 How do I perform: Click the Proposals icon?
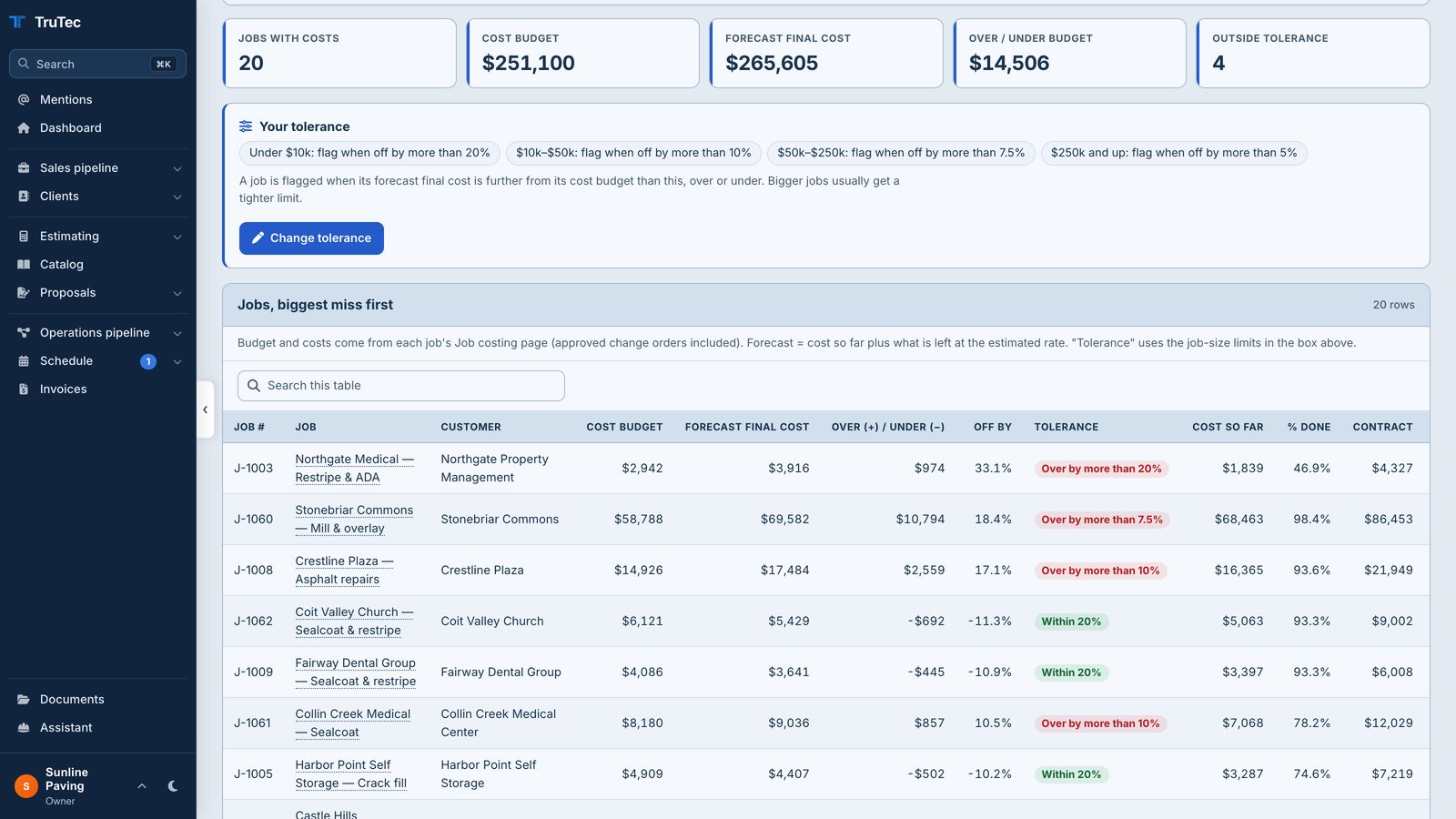(x=24, y=292)
